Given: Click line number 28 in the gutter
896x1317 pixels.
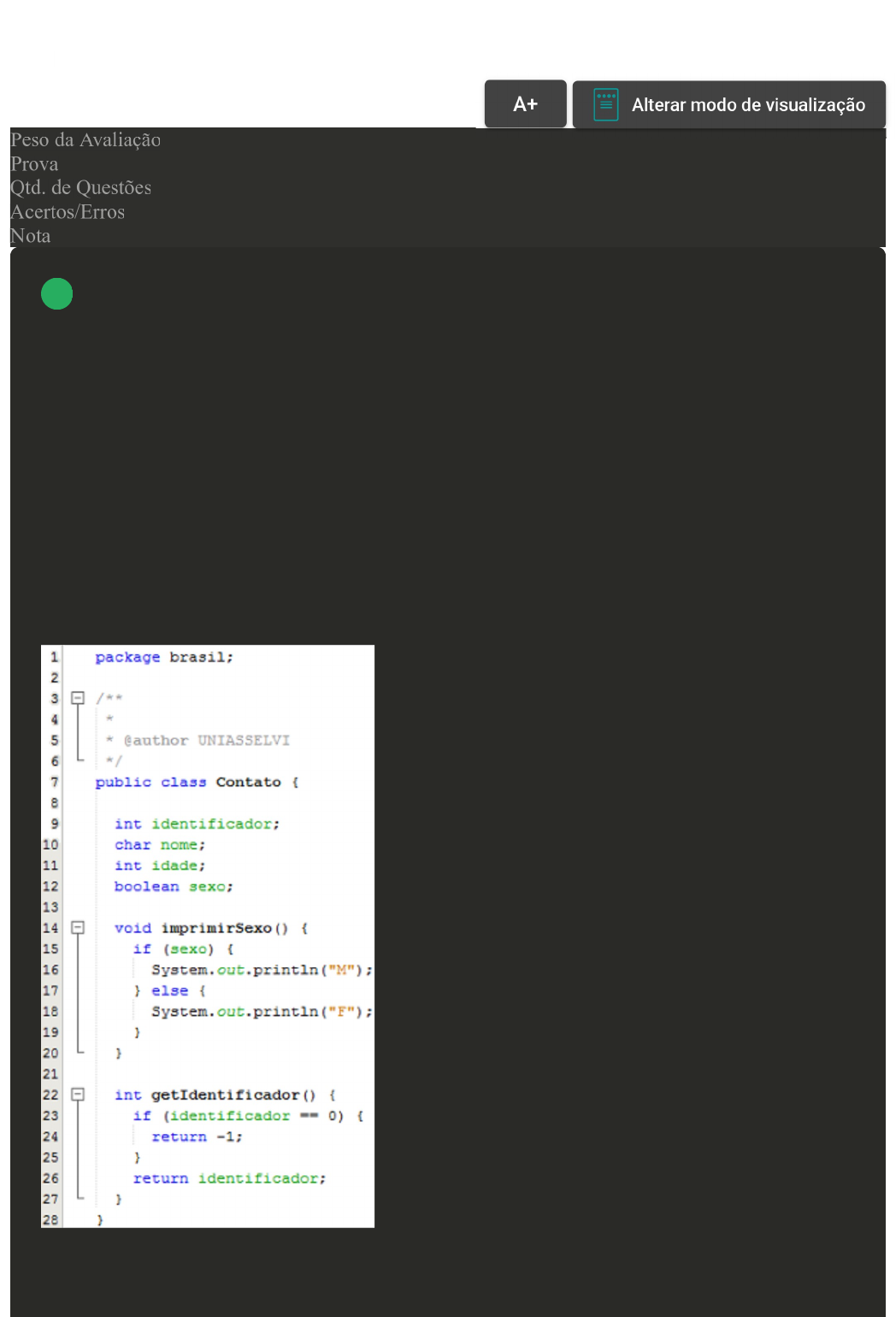Looking at the screenshot, I should [51, 1220].
